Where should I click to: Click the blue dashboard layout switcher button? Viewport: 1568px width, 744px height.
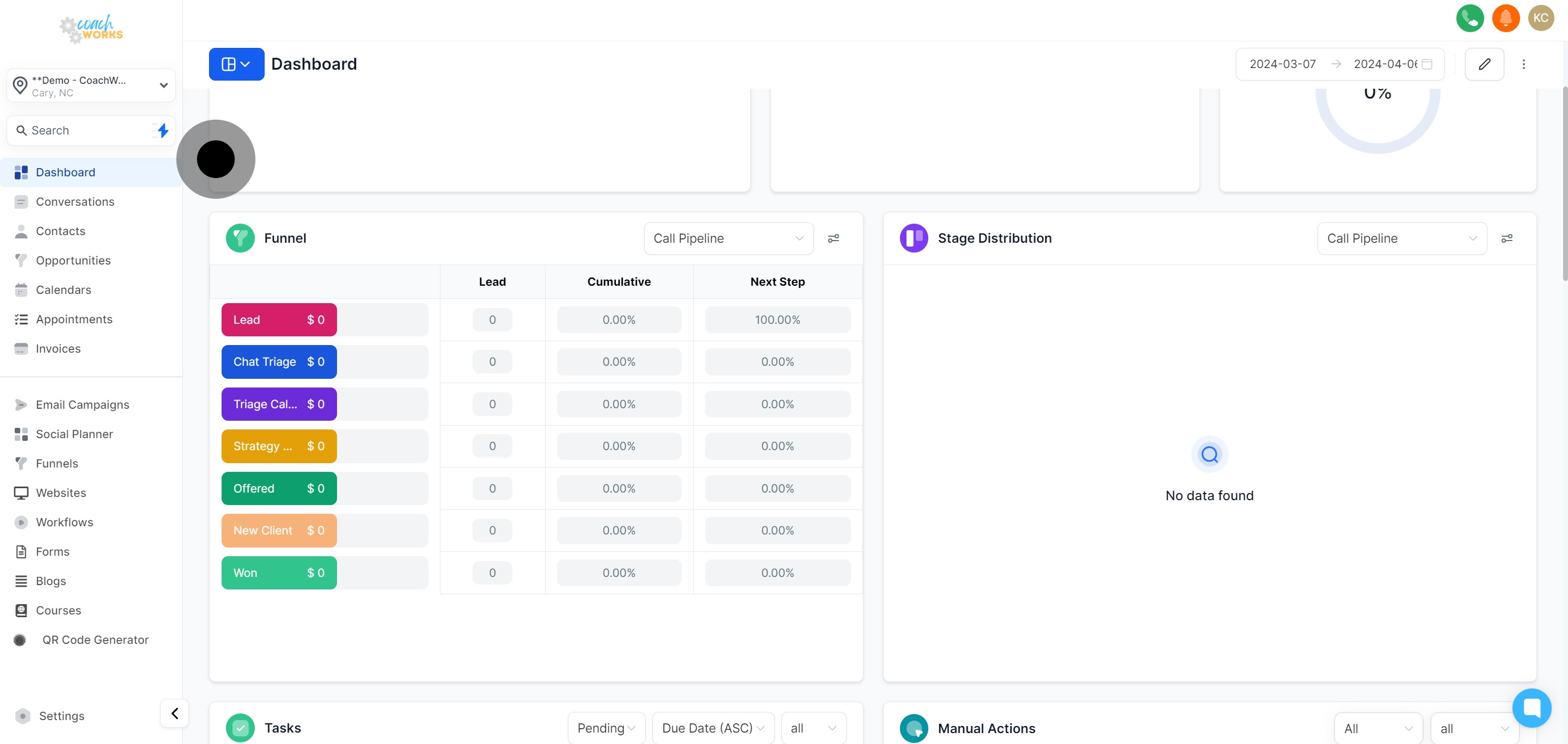[236, 64]
